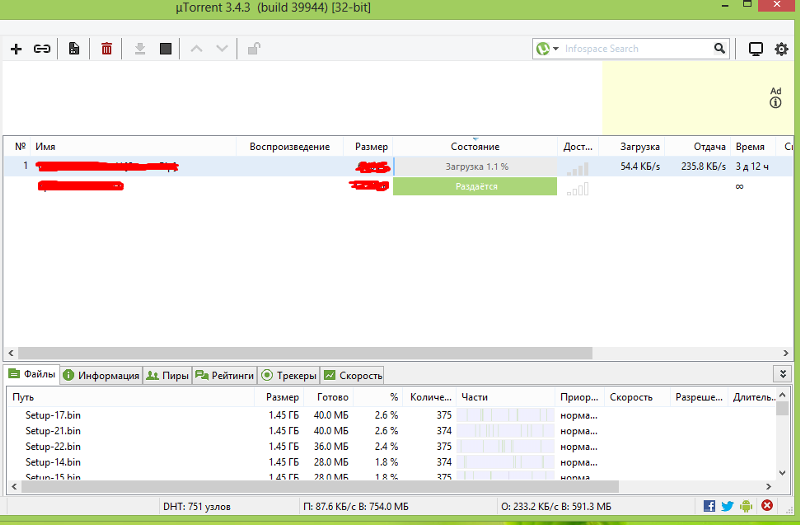Open the Twitter share icon

728,506
